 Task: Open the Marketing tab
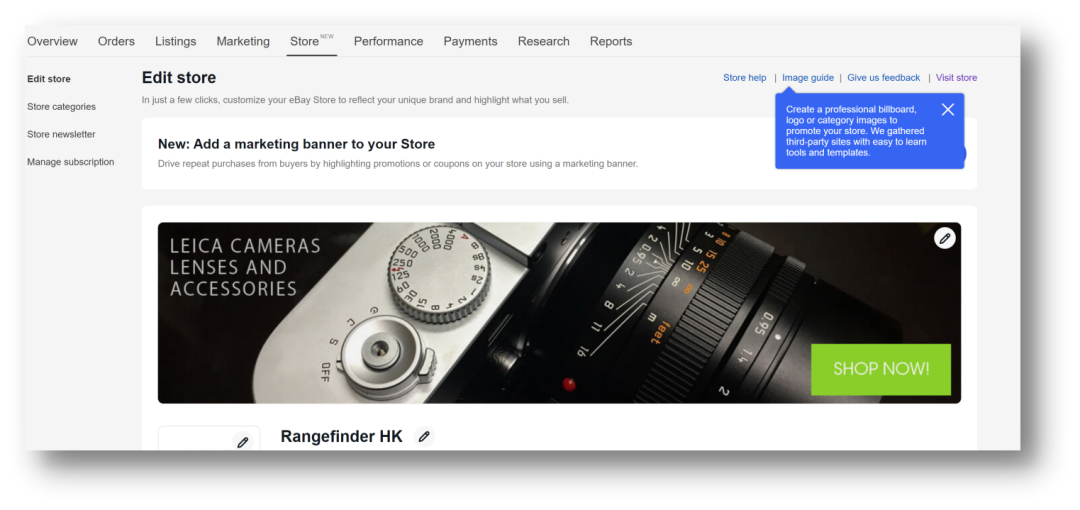(x=243, y=42)
